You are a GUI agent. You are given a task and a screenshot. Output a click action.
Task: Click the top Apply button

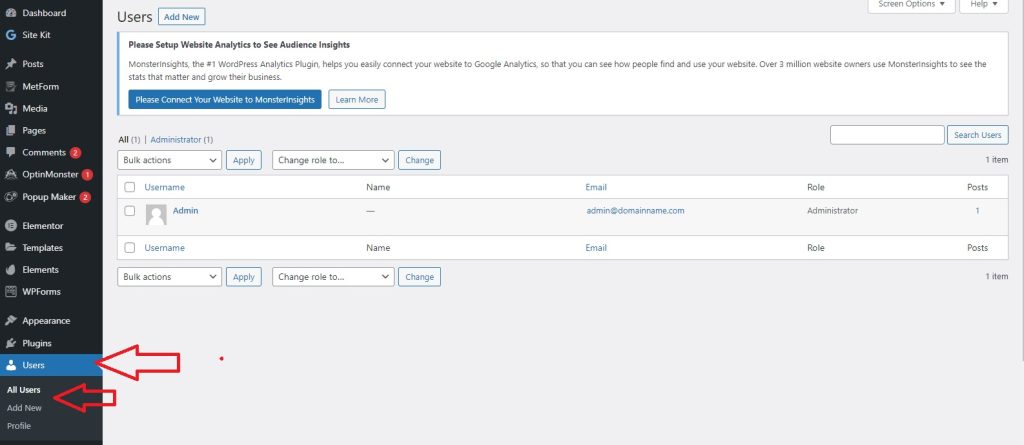pos(244,160)
